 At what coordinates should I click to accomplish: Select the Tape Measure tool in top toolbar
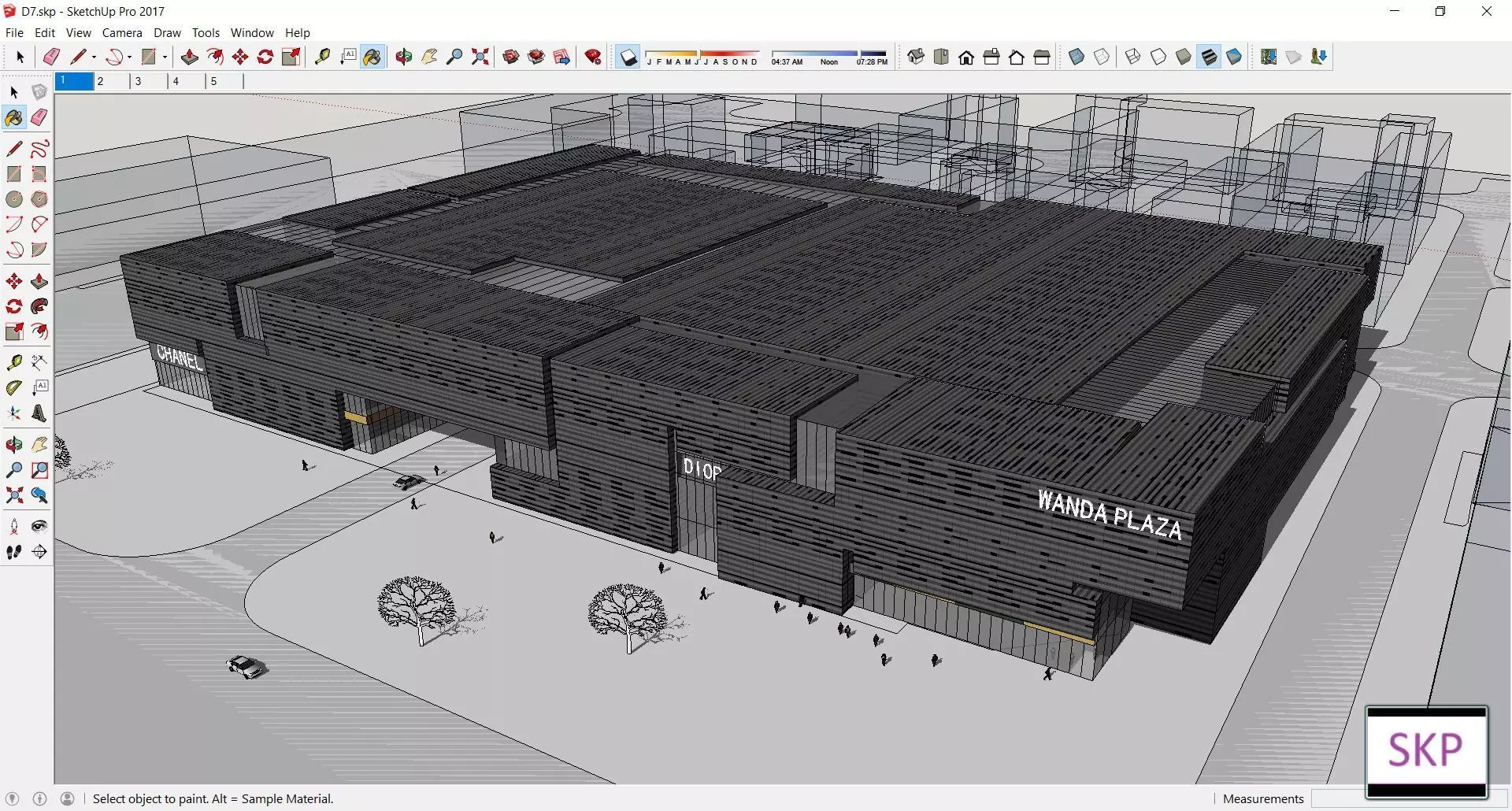tap(322, 57)
